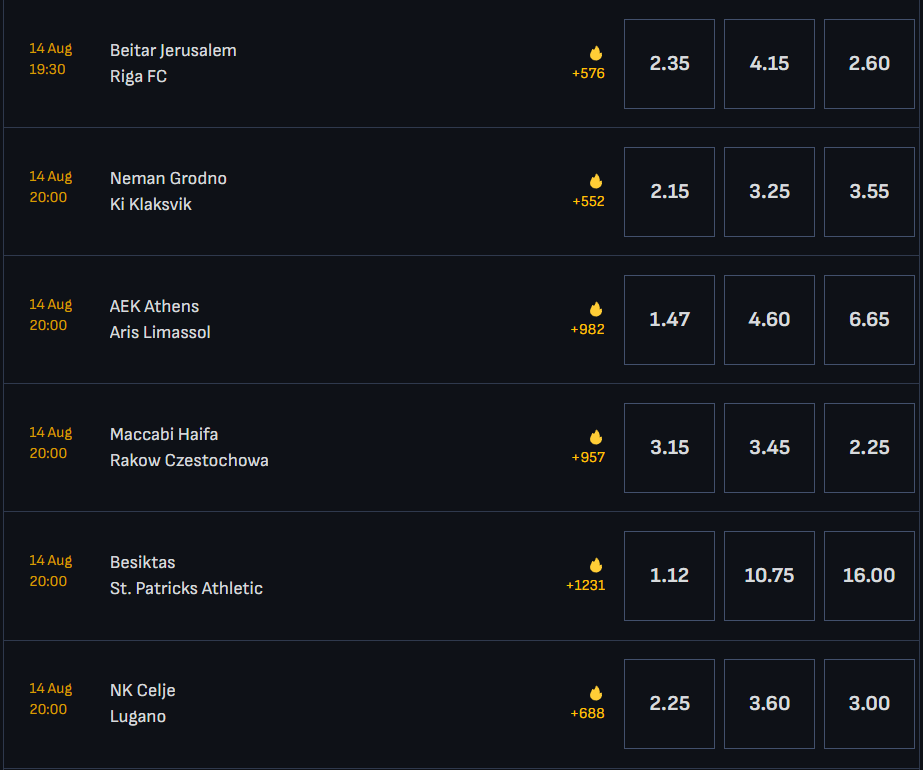923x770 pixels.
Task: Click flame icon for NK Celje match
Action: click(596, 693)
